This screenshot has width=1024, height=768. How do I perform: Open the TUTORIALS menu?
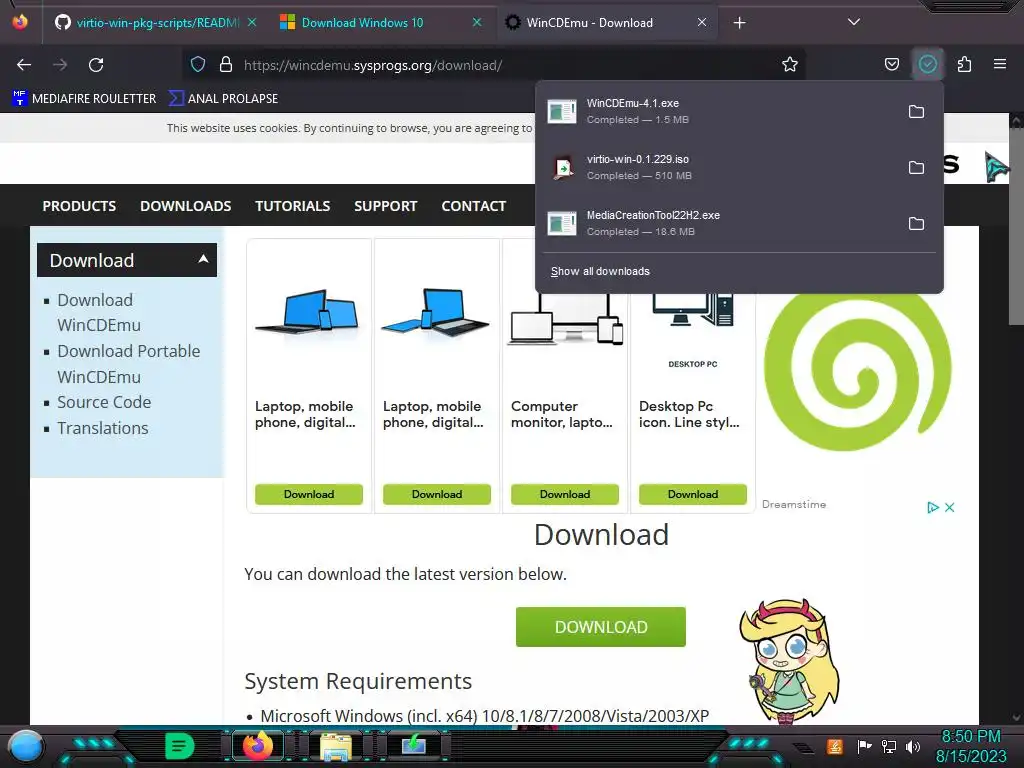click(293, 206)
